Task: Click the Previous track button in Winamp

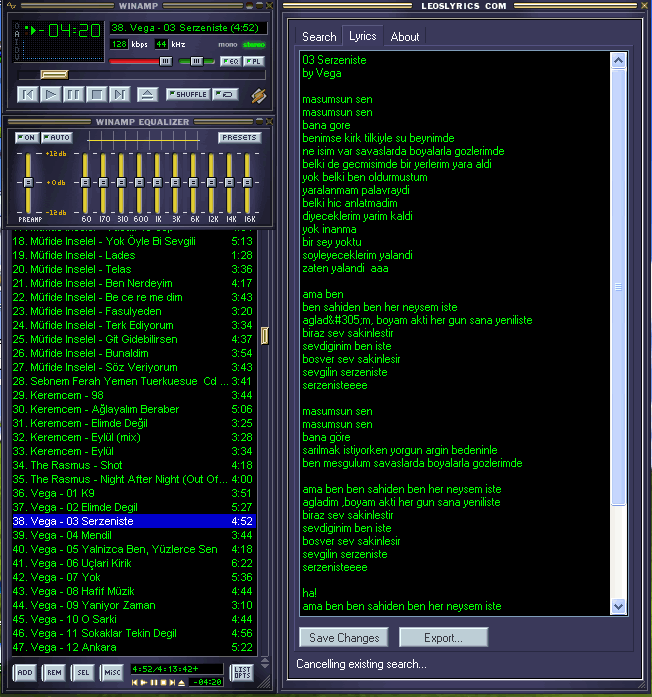Action: [28, 94]
